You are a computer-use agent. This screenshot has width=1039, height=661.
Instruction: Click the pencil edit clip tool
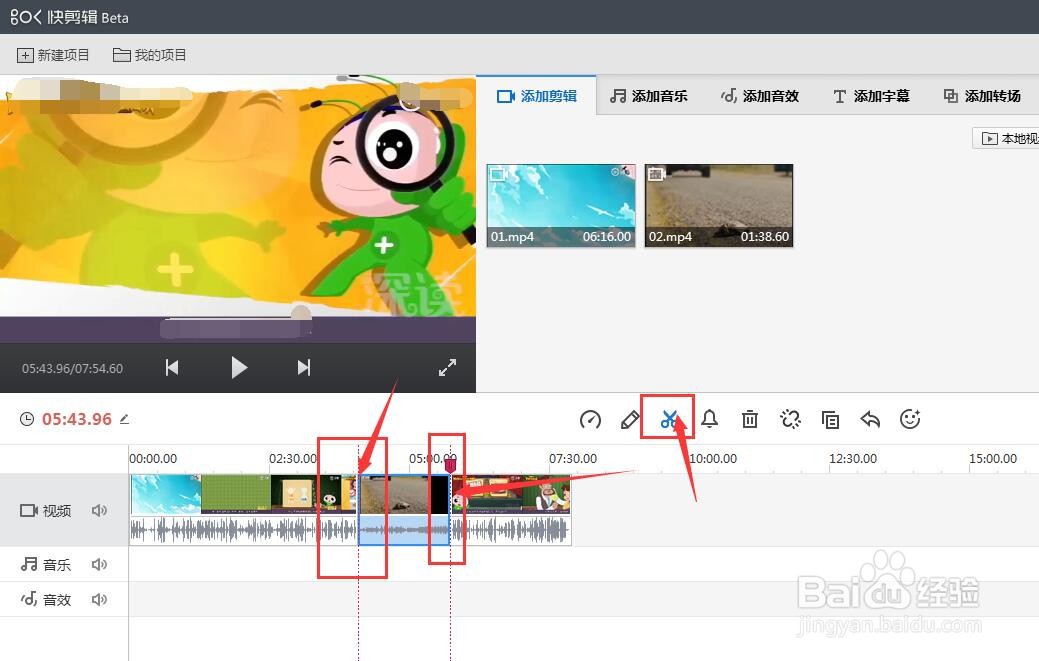[x=629, y=419]
